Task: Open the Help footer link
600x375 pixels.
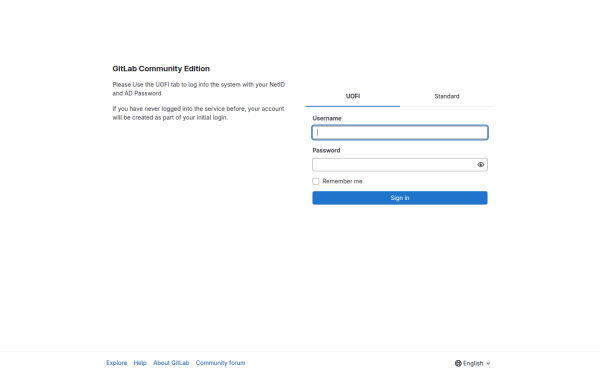Action: (x=140, y=363)
